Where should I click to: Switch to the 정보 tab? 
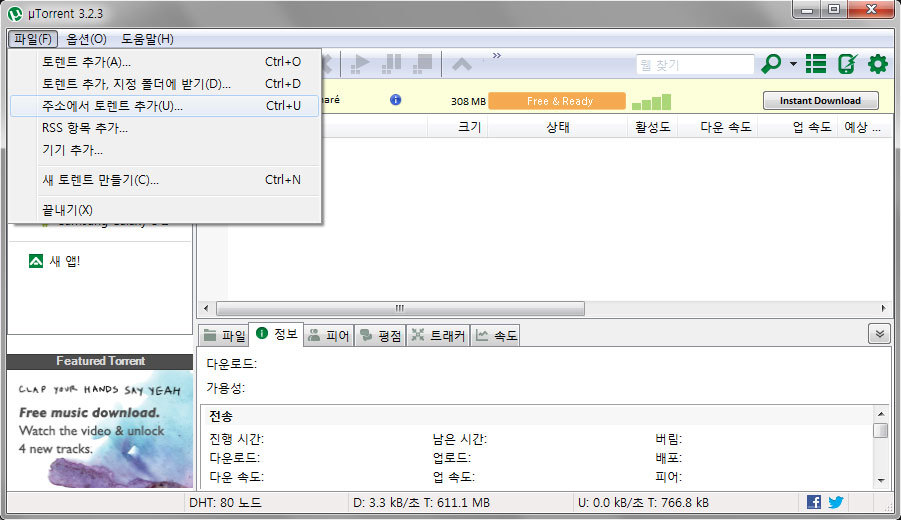pyautogui.click(x=276, y=333)
